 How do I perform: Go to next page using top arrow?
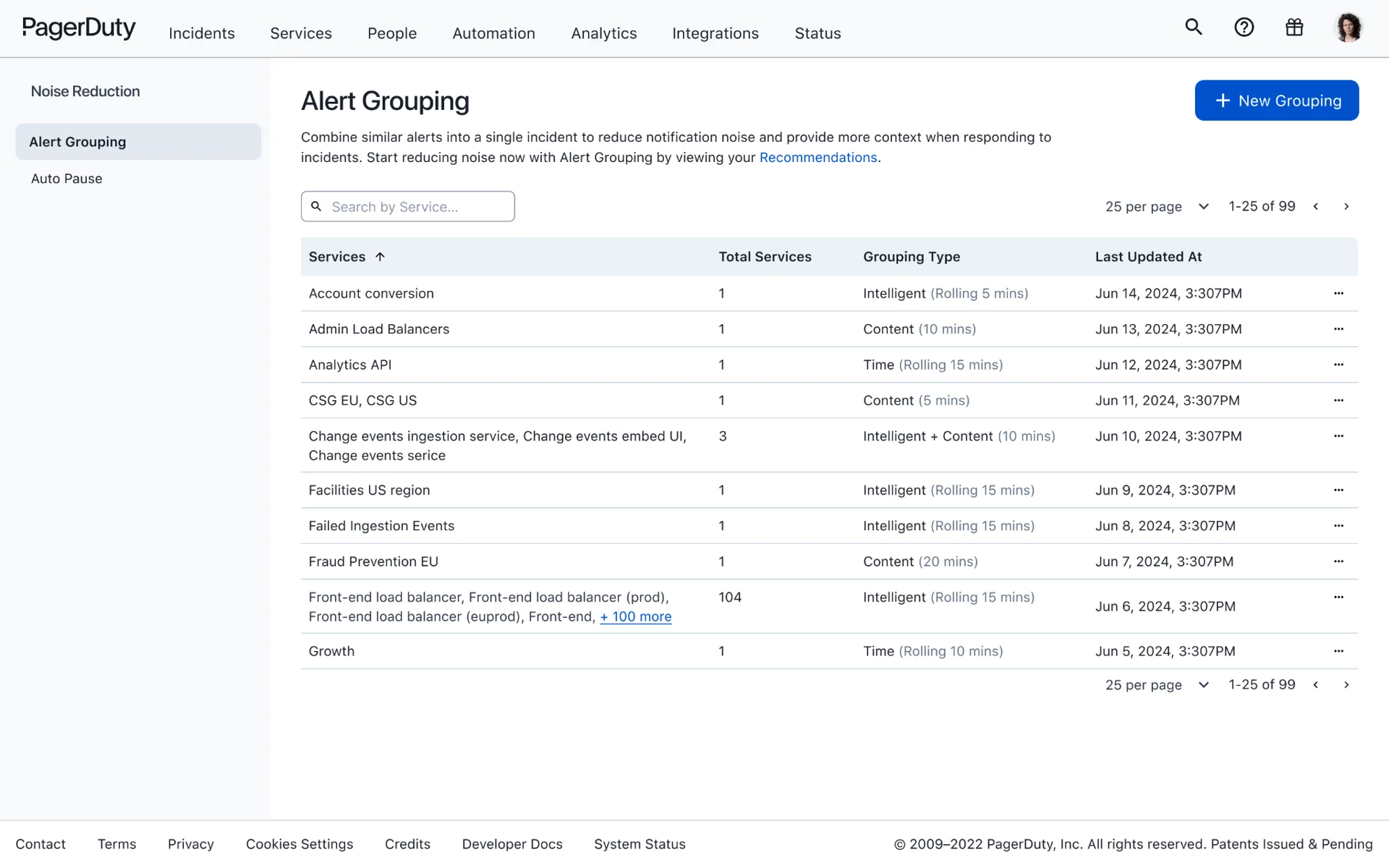(x=1346, y=207)
